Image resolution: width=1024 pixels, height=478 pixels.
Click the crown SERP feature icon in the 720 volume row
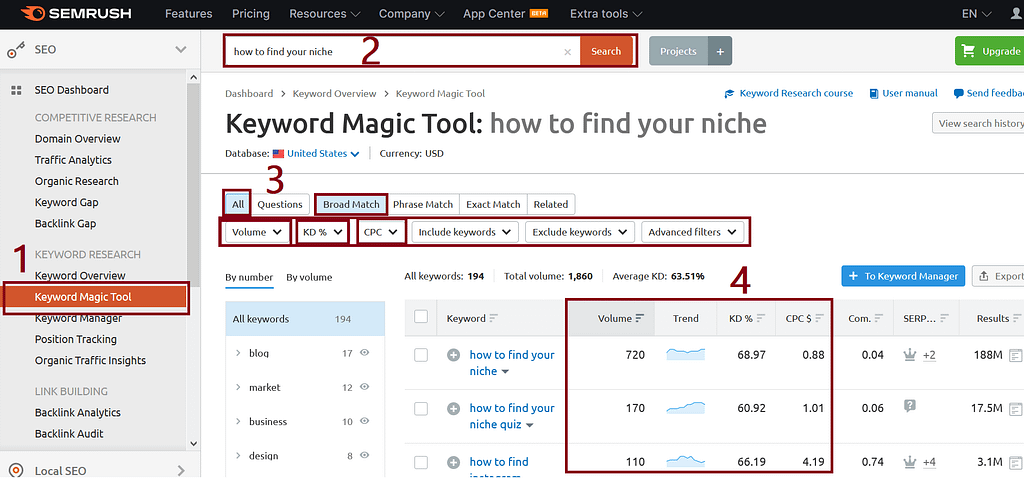coord(909,355)
